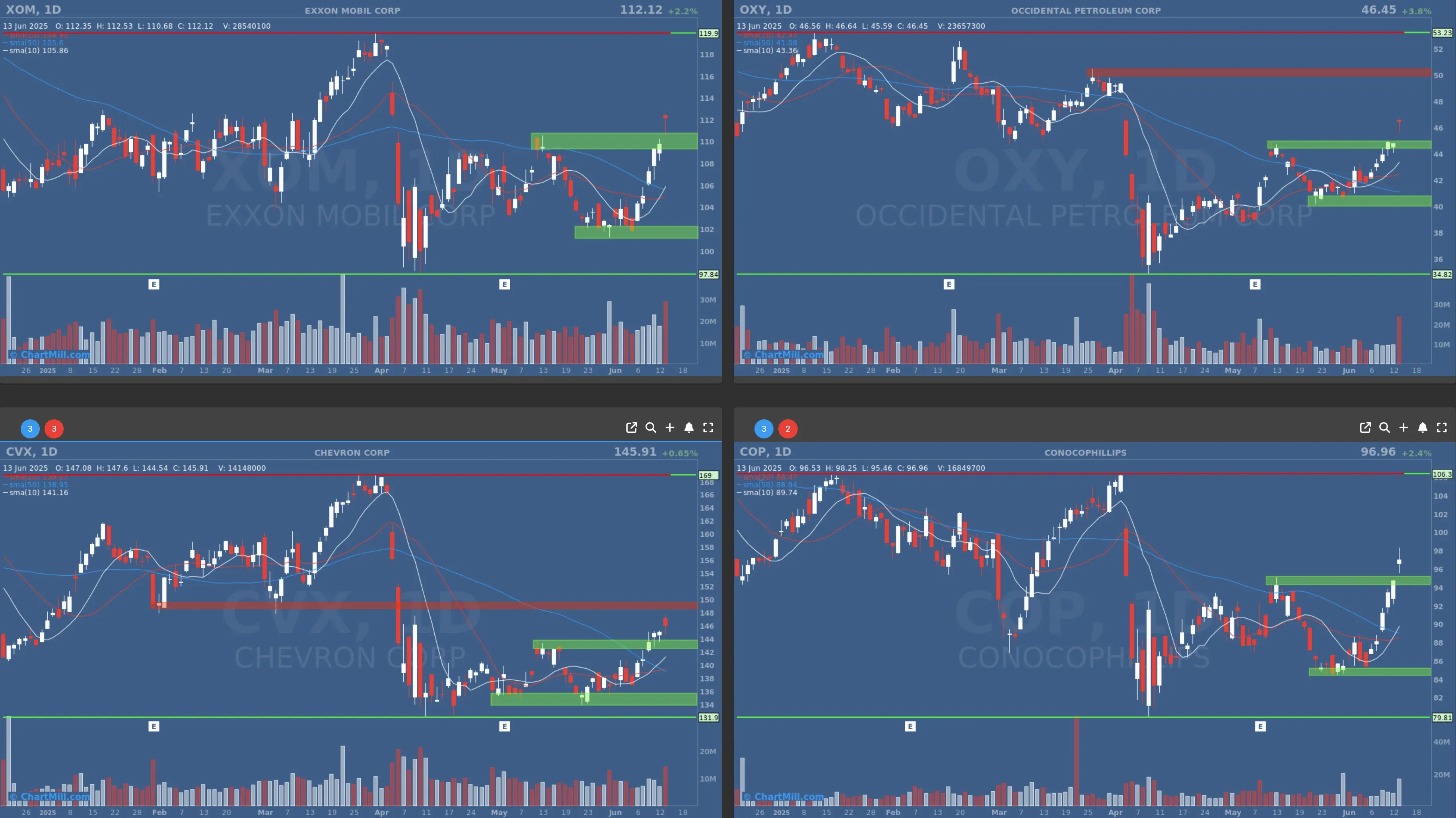Click CVX volume readout V: 14148000
The image size is (1456, 818).
(242, 468)
